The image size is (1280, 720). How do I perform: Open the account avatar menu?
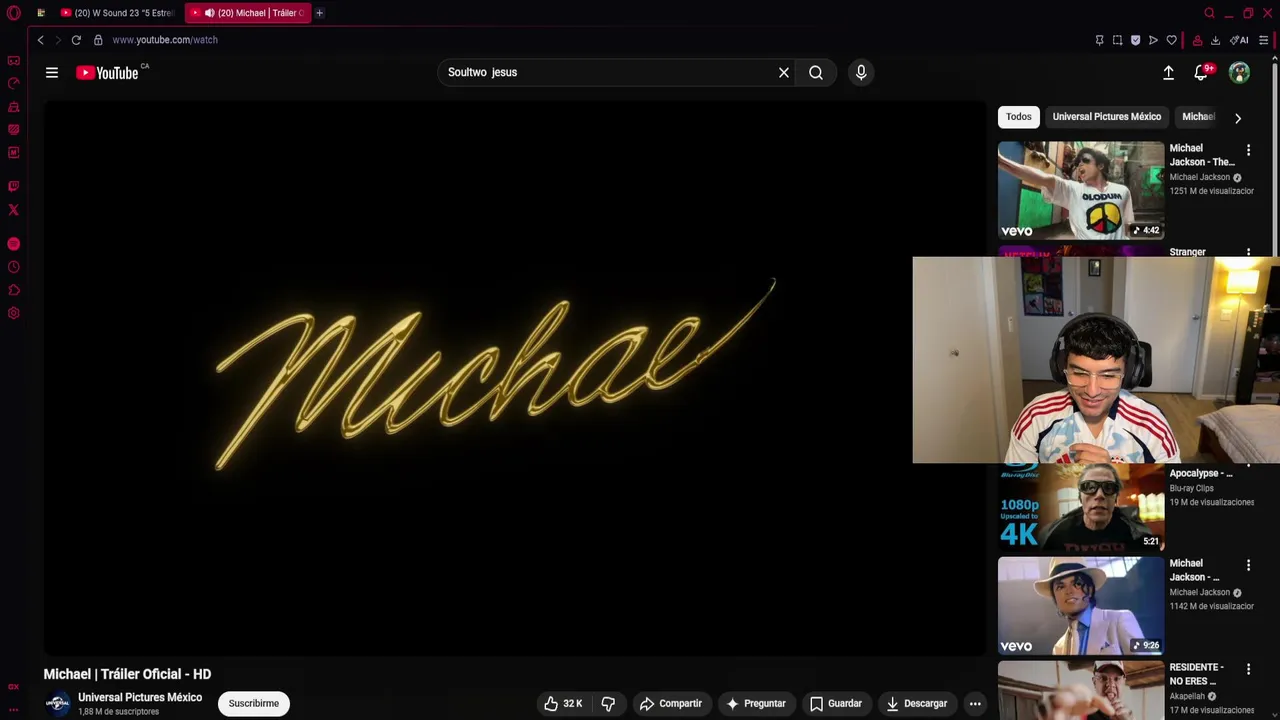tap(1239, 72)
